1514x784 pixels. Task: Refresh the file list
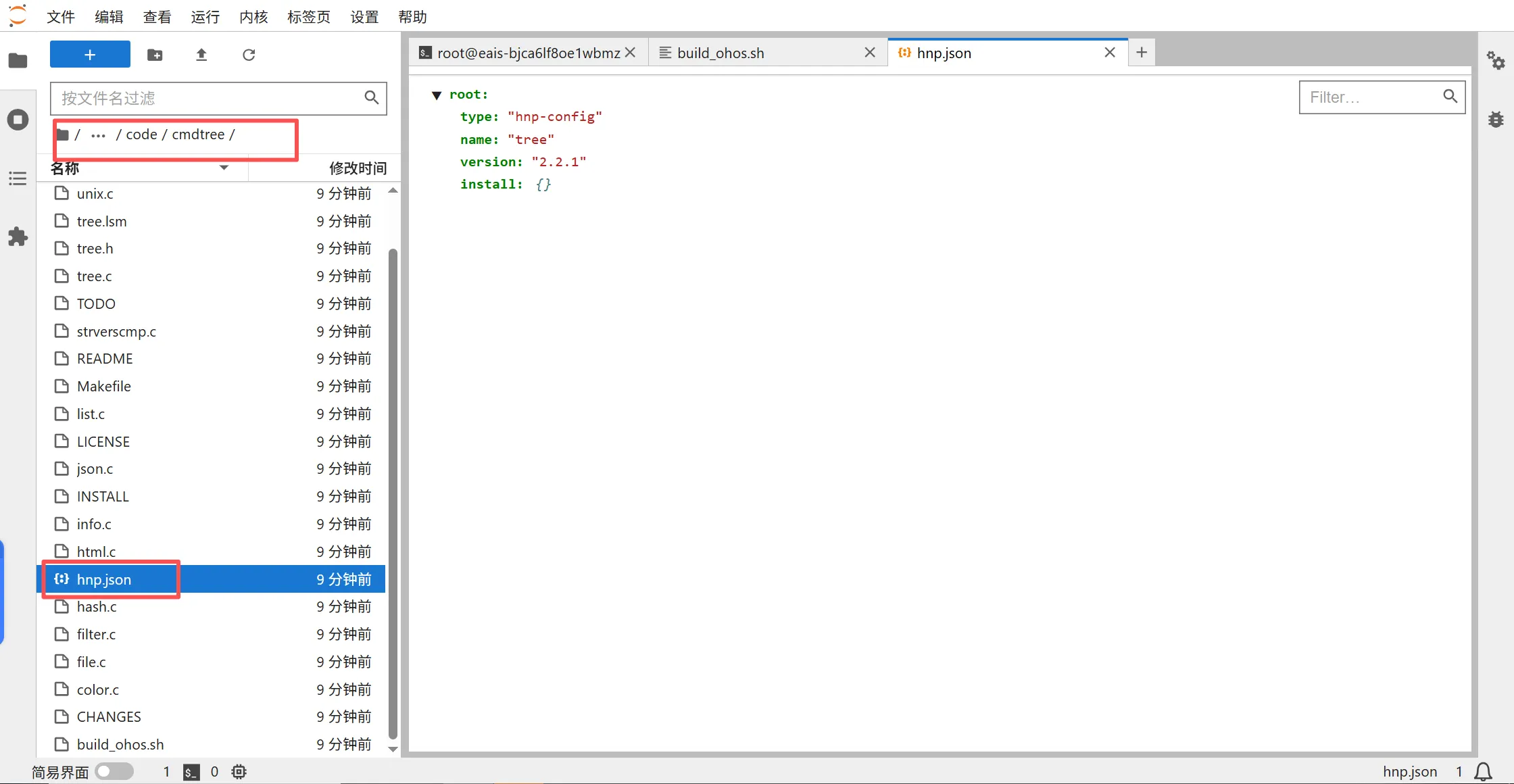(x=249, y=55)
